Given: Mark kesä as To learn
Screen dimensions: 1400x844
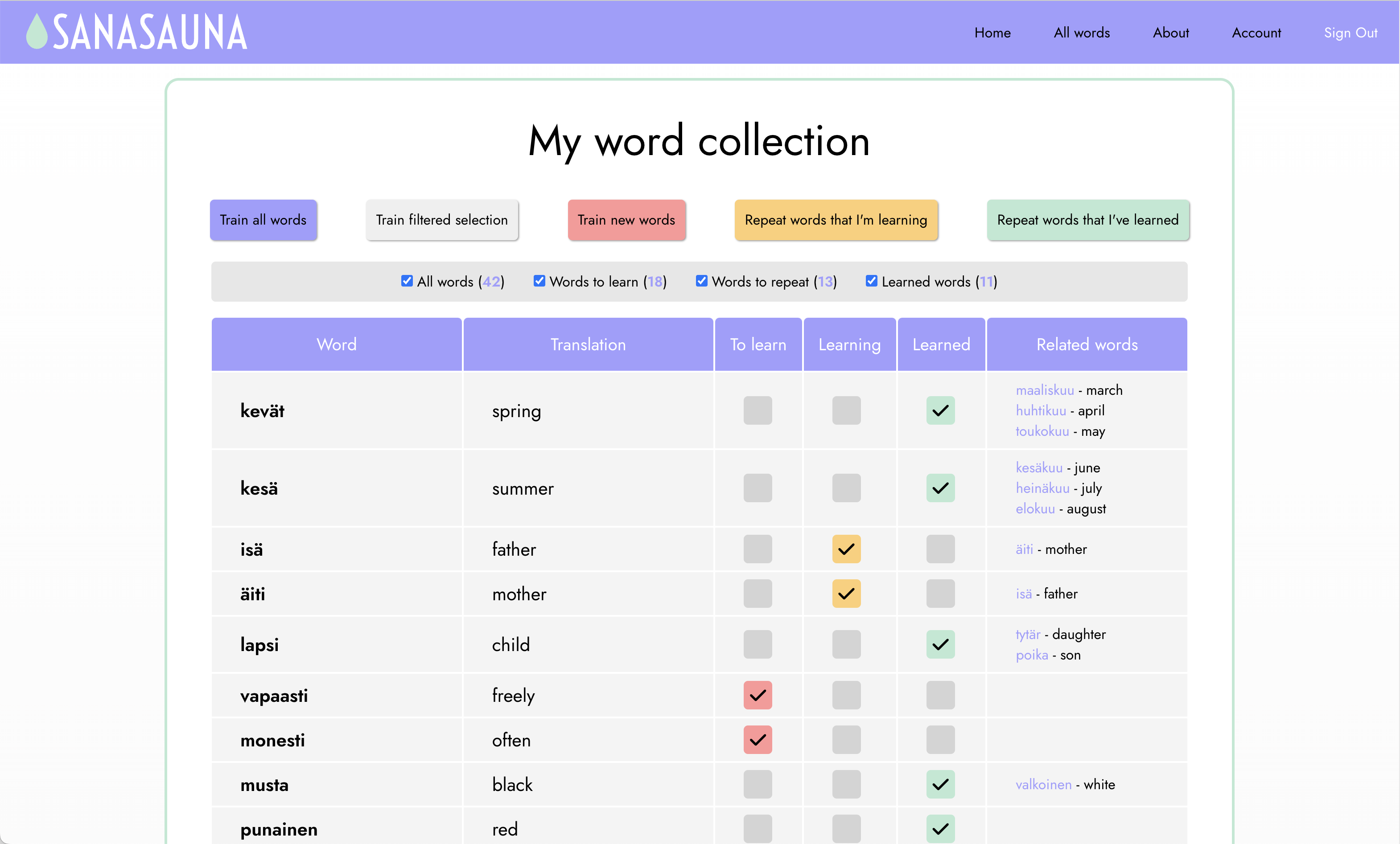Looking at the screenshot, I should click(758, 488).
